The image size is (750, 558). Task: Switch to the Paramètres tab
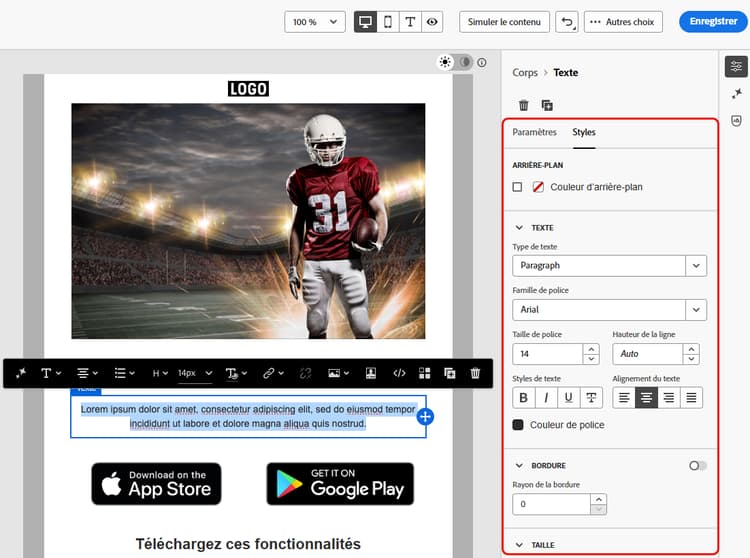535,132
